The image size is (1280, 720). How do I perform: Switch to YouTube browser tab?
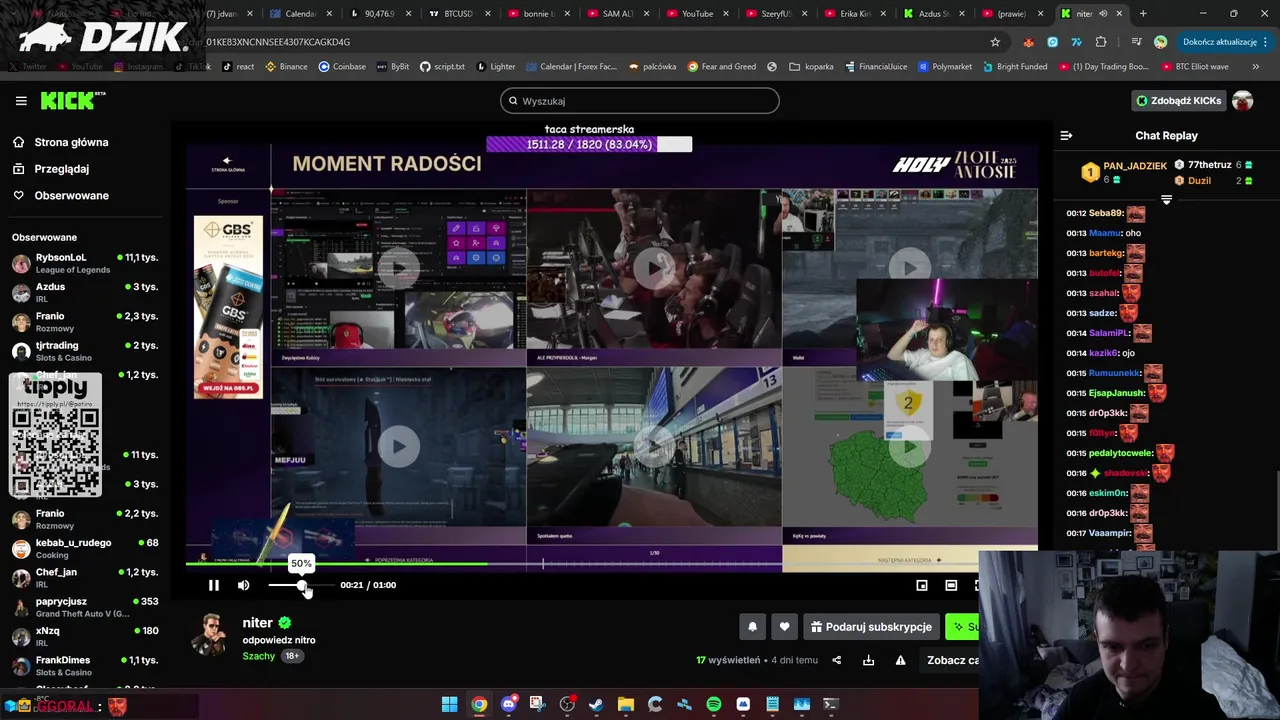(x=697, y=14)
